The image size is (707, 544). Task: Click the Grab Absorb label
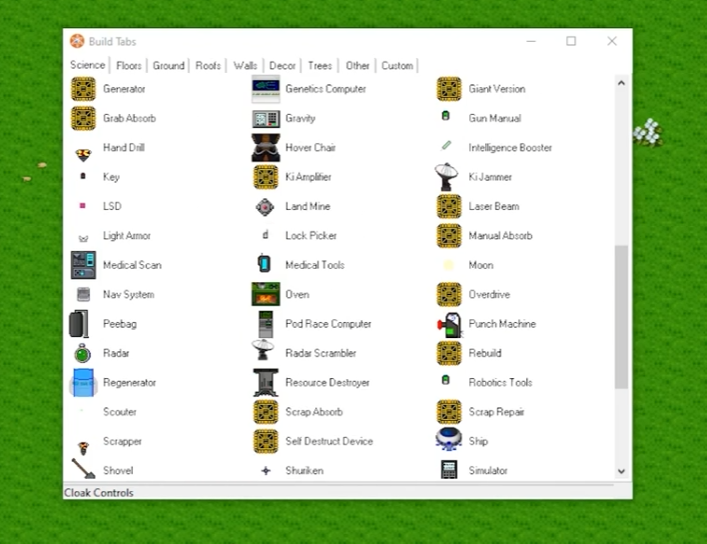point(129,118)
